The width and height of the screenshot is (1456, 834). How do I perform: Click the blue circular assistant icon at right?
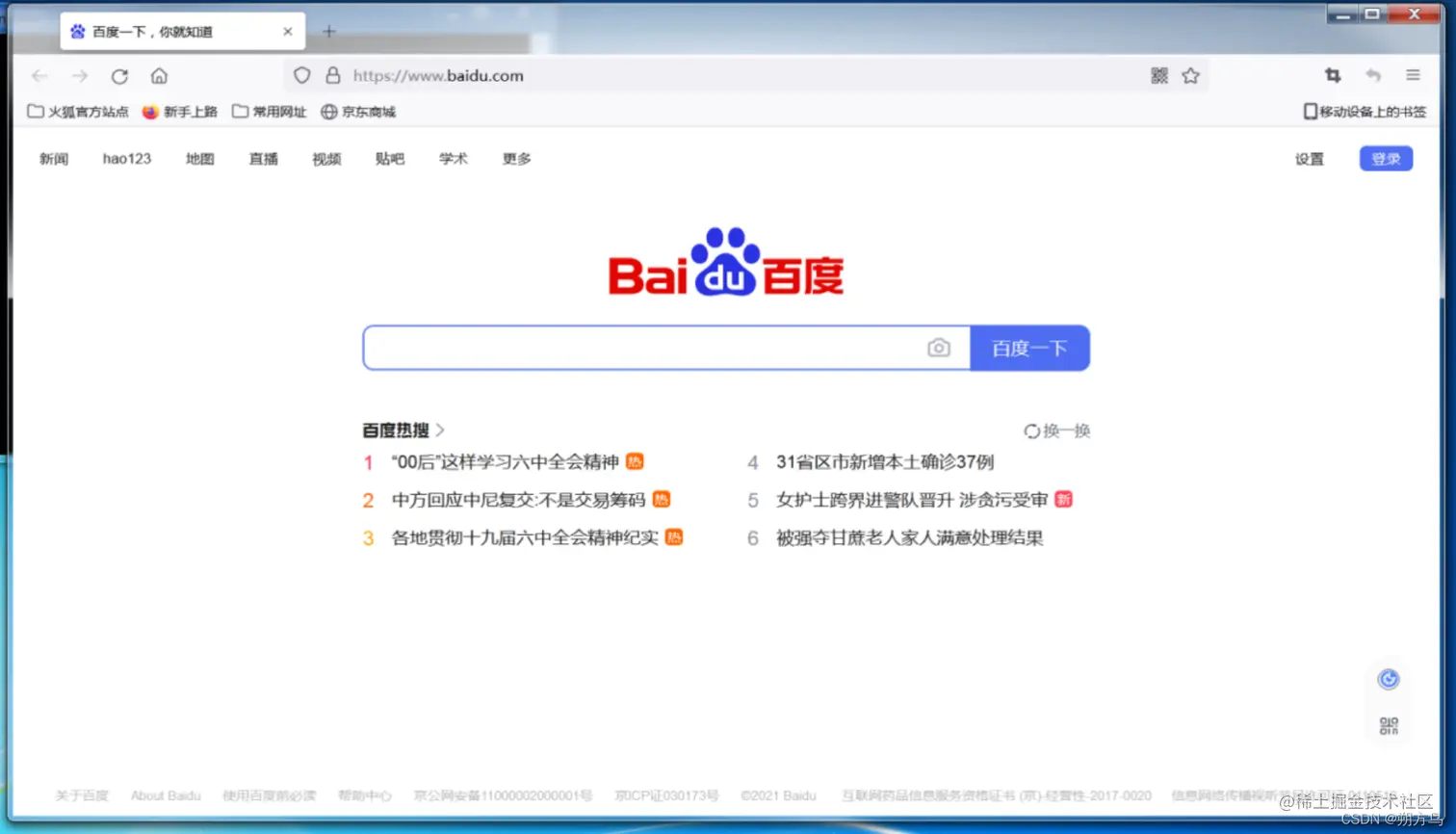point(1389,679)
